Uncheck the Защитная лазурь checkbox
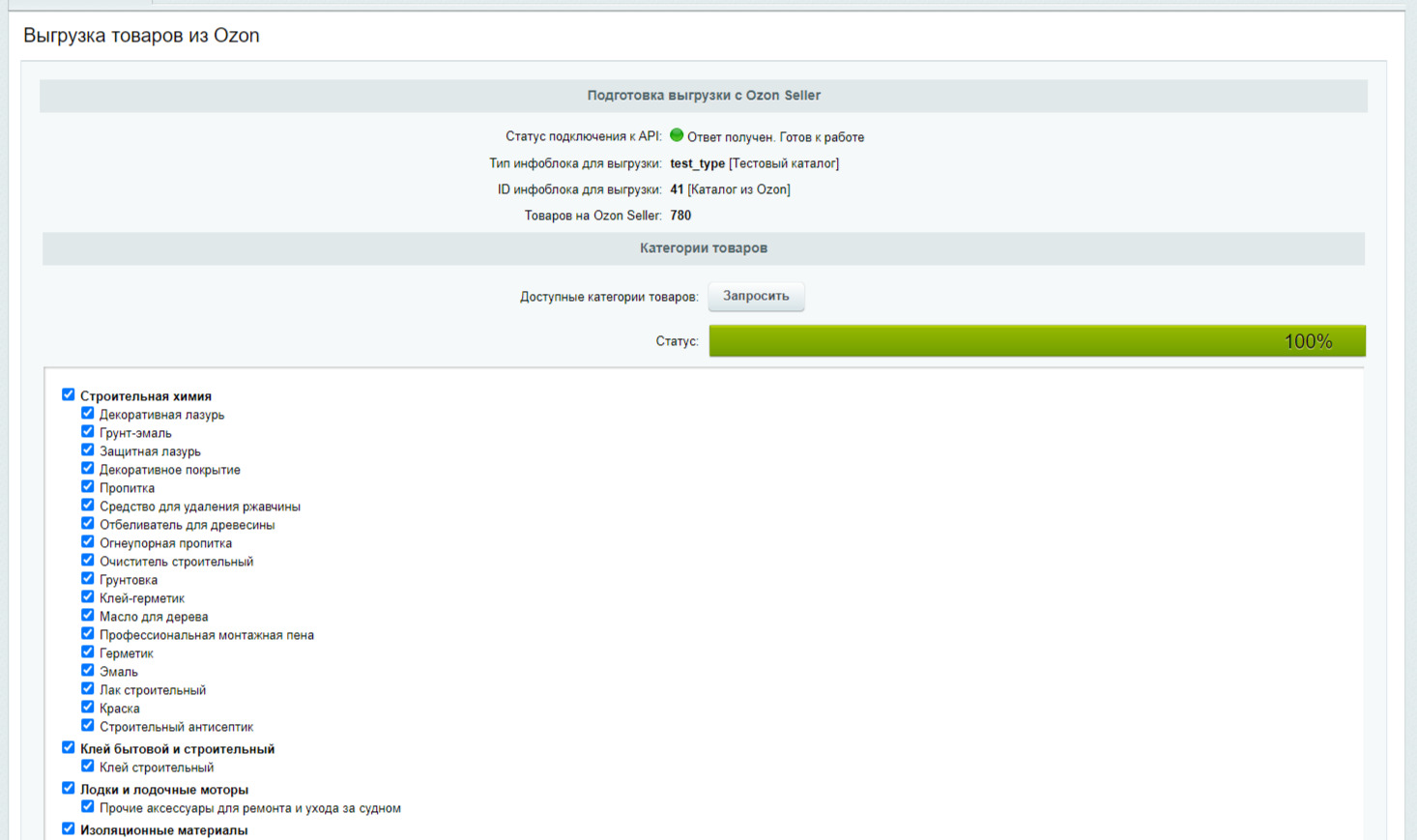Viewport: 1417px width, 840px height. [x=88, y=449]
